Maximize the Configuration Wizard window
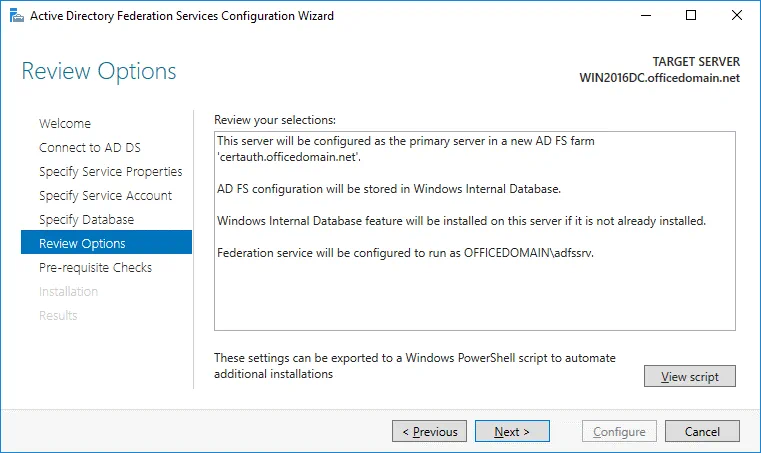The image size is (761, 453). coord(691,16)
